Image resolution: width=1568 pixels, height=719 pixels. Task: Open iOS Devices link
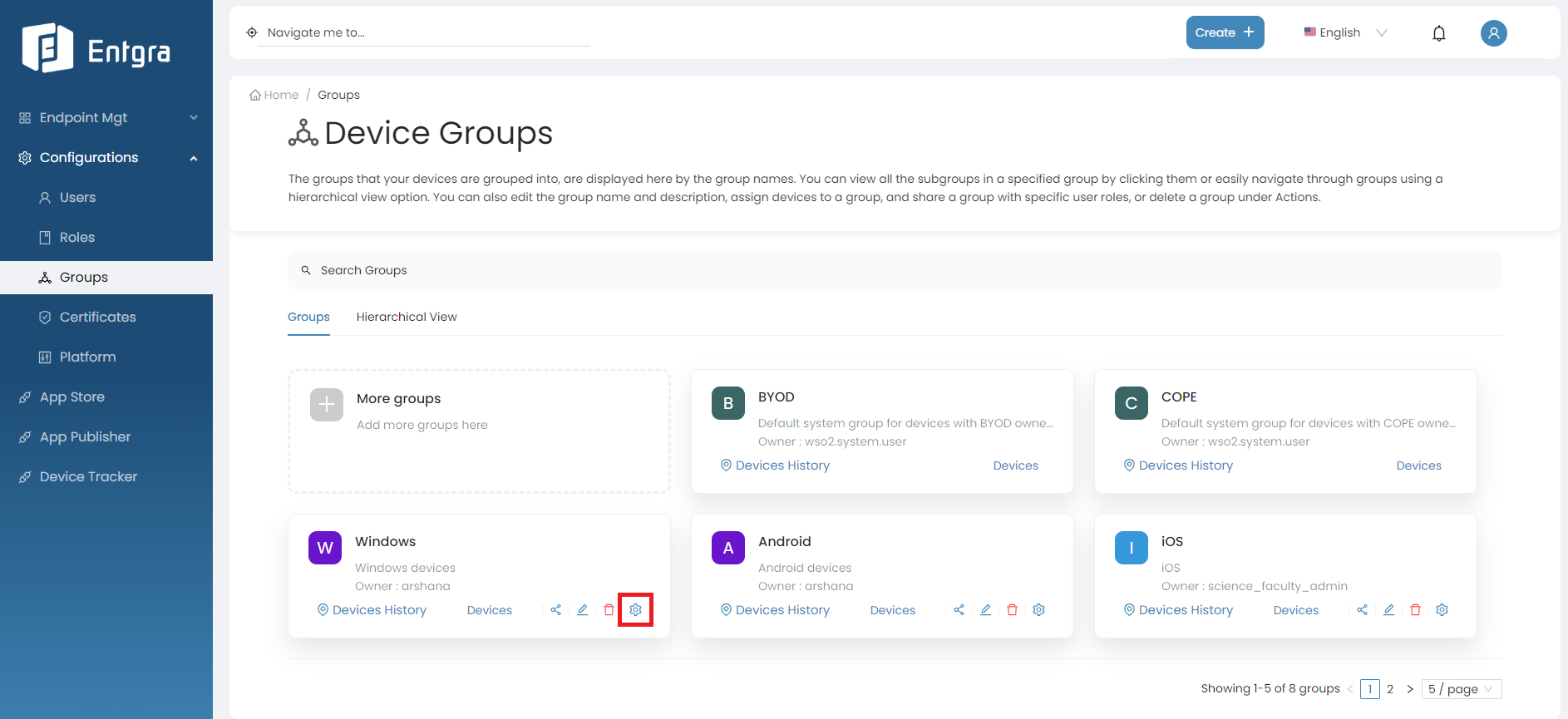[1295, 610]
